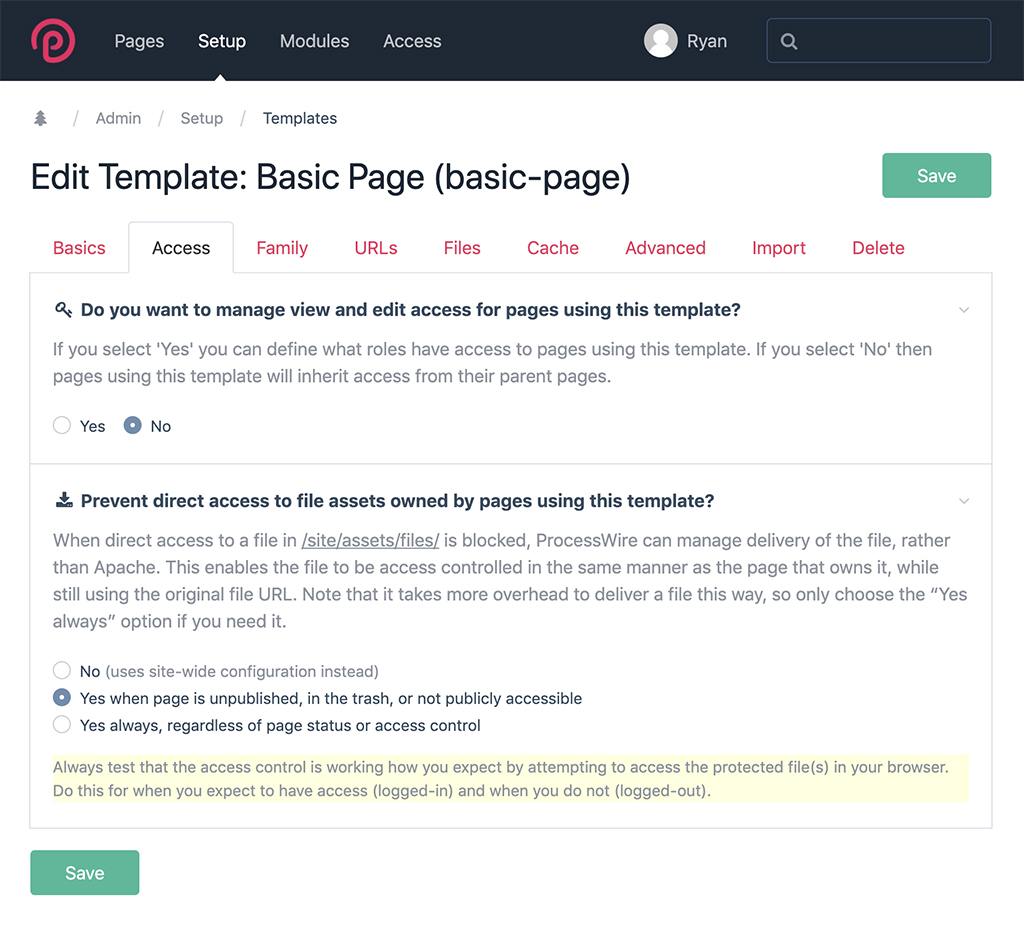The image size is (1024, 930).
Task: Open the /site/assets/files/ link
Action: (370, 541)
